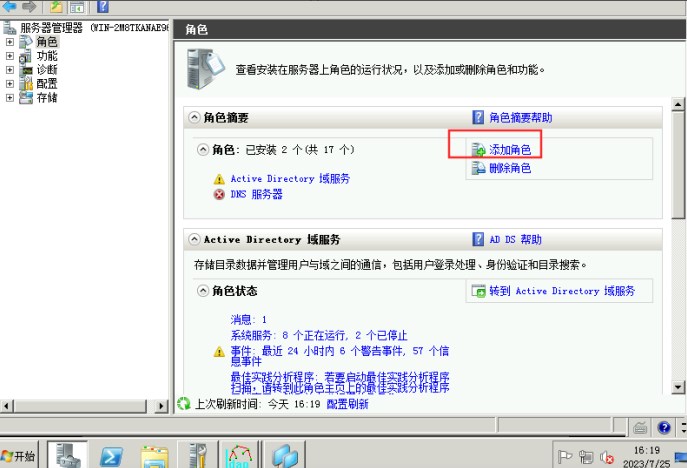Click the status bar keyboard icon
This screenshot has width=687, height=468.
click(640, 427)
